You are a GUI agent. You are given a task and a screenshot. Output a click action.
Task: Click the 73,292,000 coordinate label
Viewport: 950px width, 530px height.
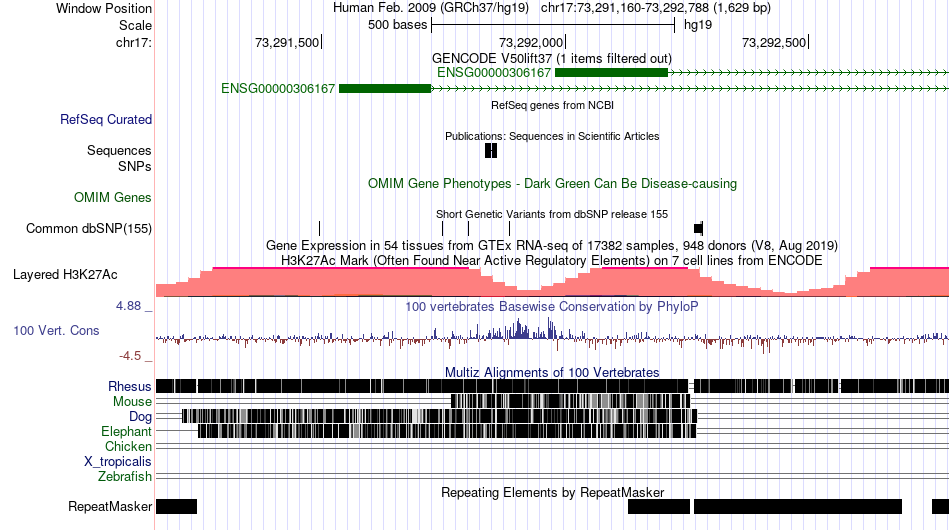[x=531, y=42]
